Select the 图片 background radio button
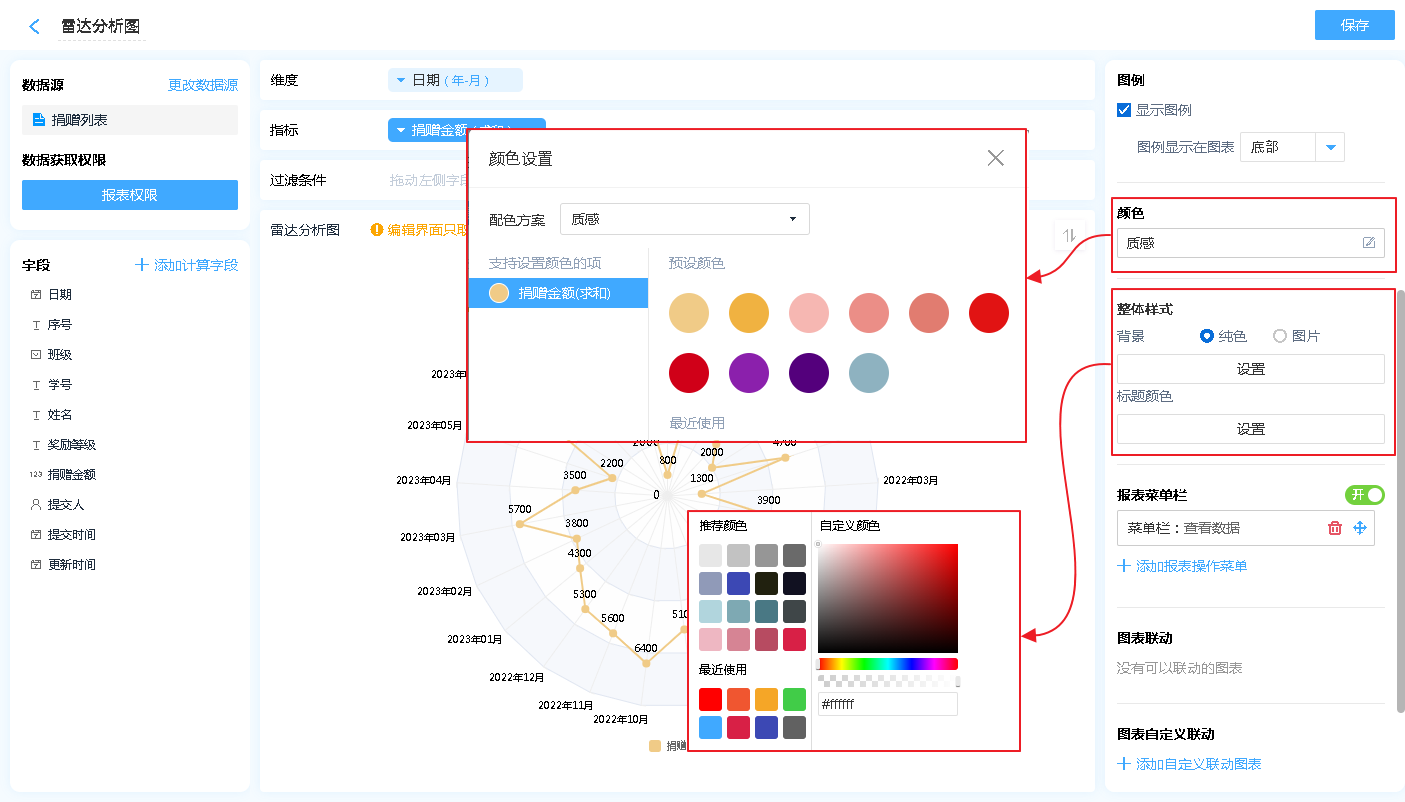Screen dimensions: 1405x802 [1279, 336]
